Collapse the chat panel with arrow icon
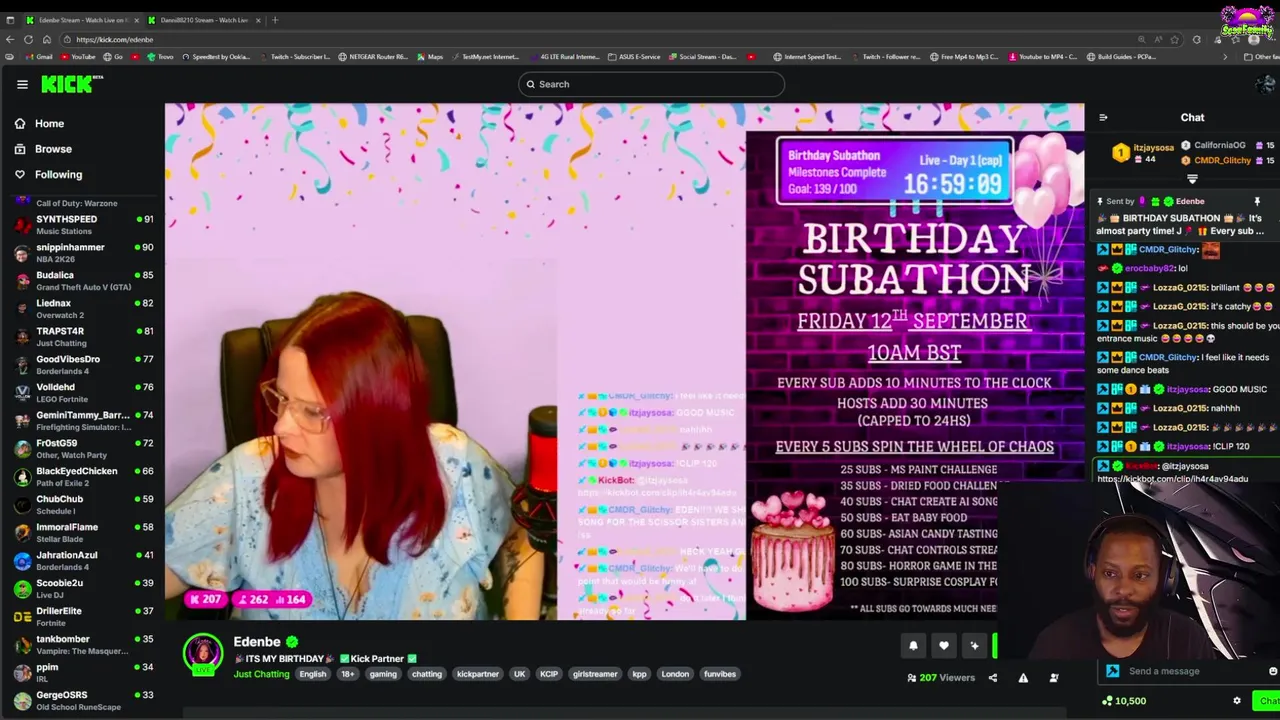 tap(1103, 118)
